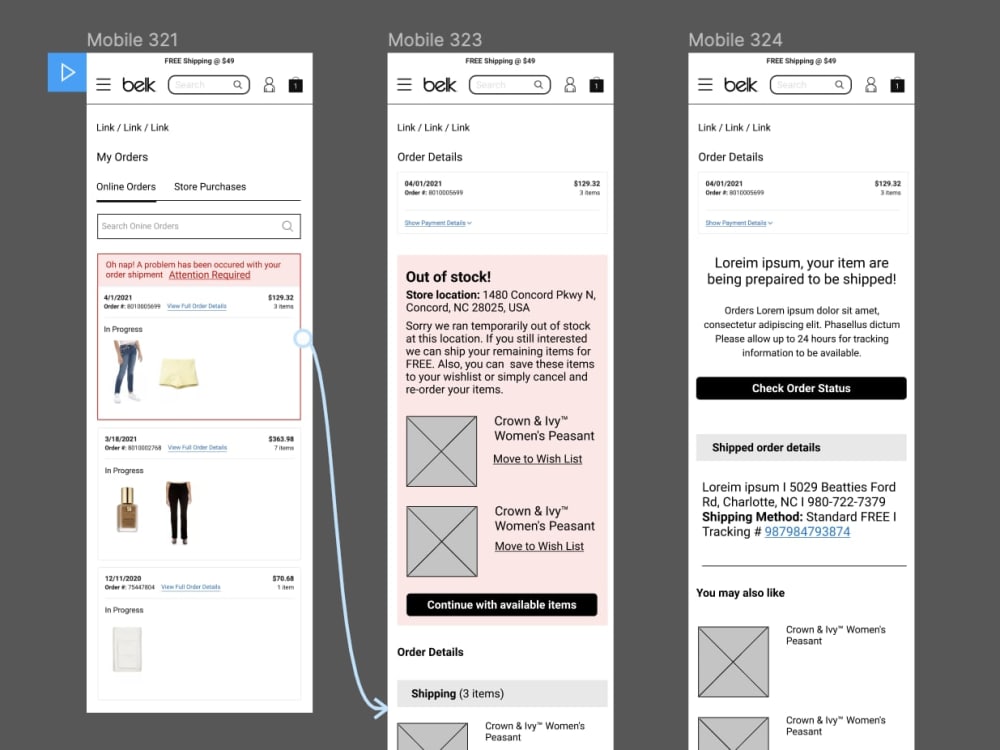The image size is (1000, 750).
Task: Click My Orders heading
Action: 122,157
